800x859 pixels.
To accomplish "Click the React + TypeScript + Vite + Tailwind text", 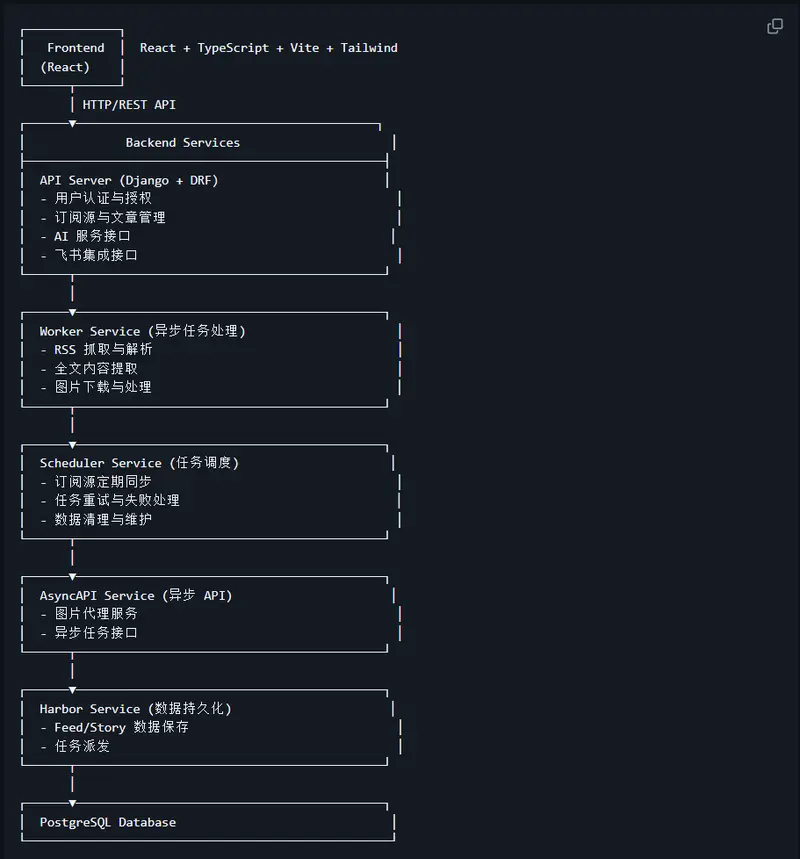I will point(268,48).
